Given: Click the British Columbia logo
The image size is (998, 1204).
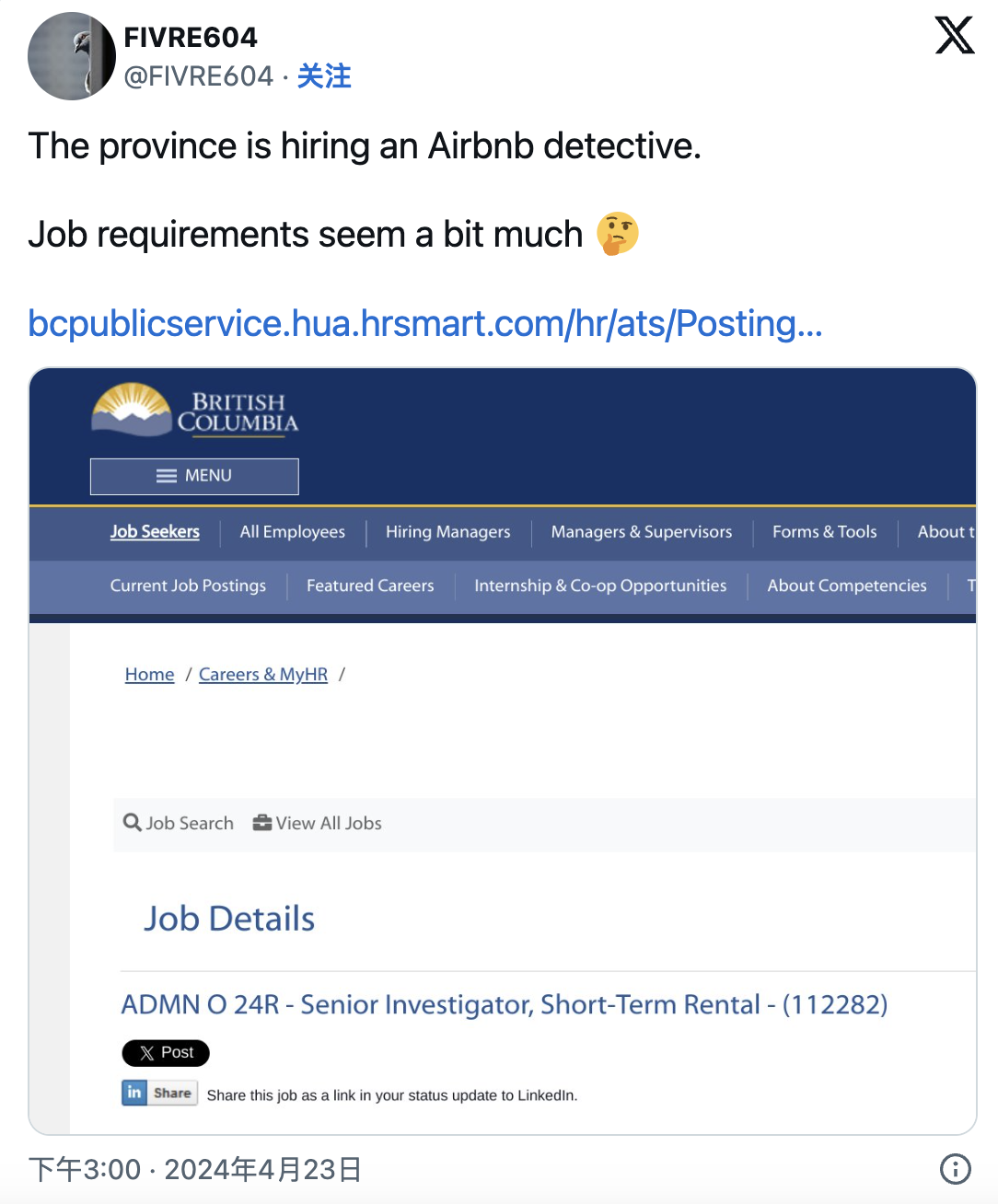Looking at the screenshot, I should click(x=195, y=411).
